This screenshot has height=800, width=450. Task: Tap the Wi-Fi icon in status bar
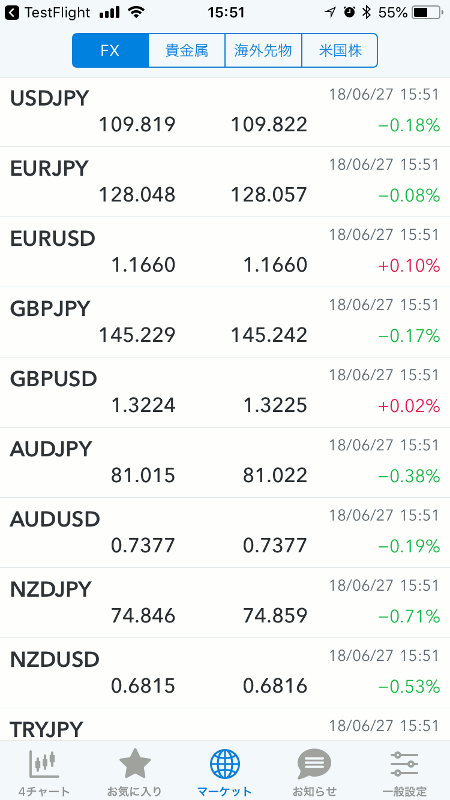(x=136, y=12)
